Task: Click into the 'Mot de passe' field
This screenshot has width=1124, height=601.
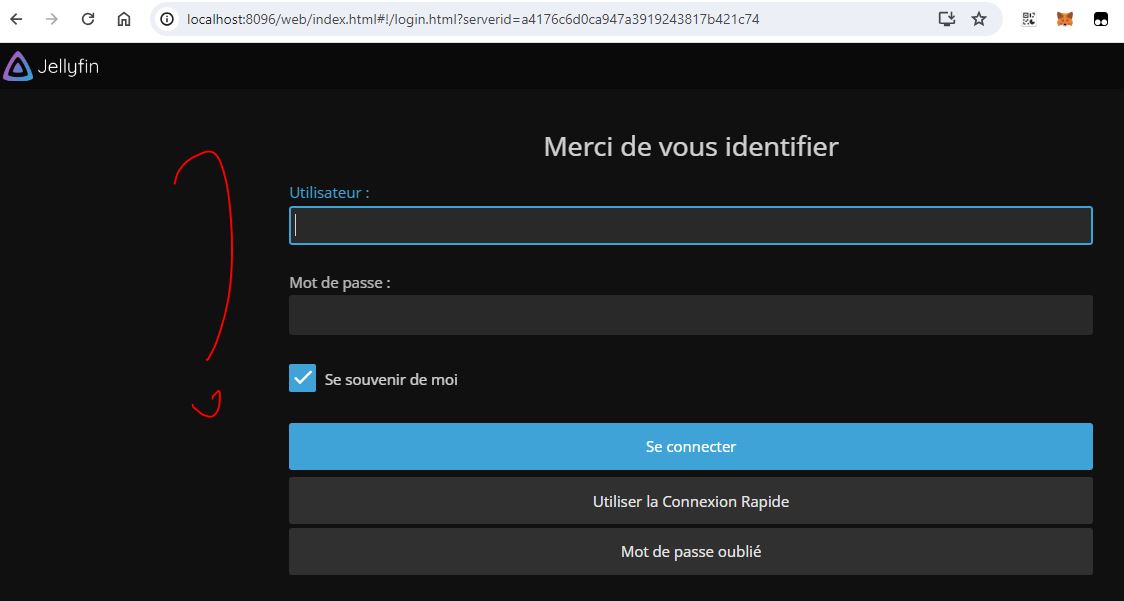Action: point(690,315)
